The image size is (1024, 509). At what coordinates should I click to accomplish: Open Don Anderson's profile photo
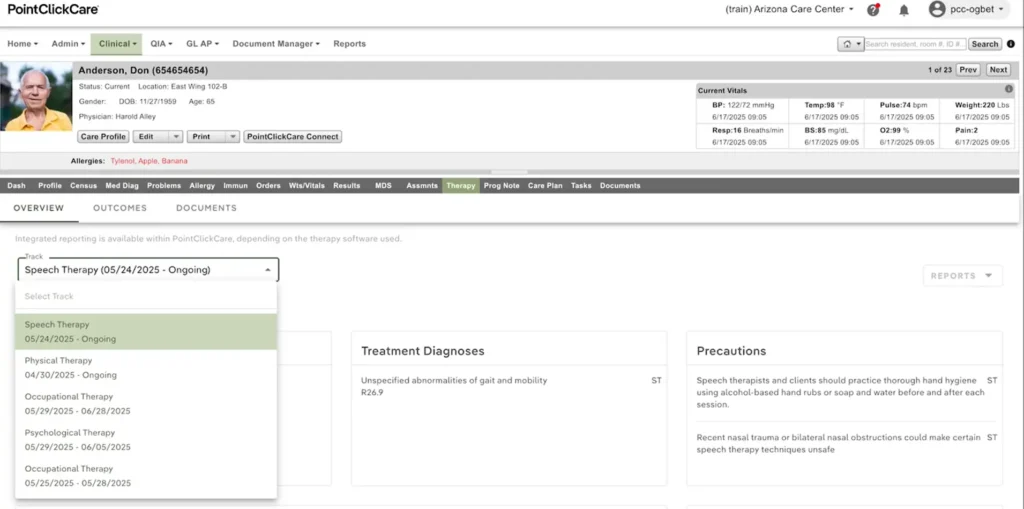pos(37,97)
